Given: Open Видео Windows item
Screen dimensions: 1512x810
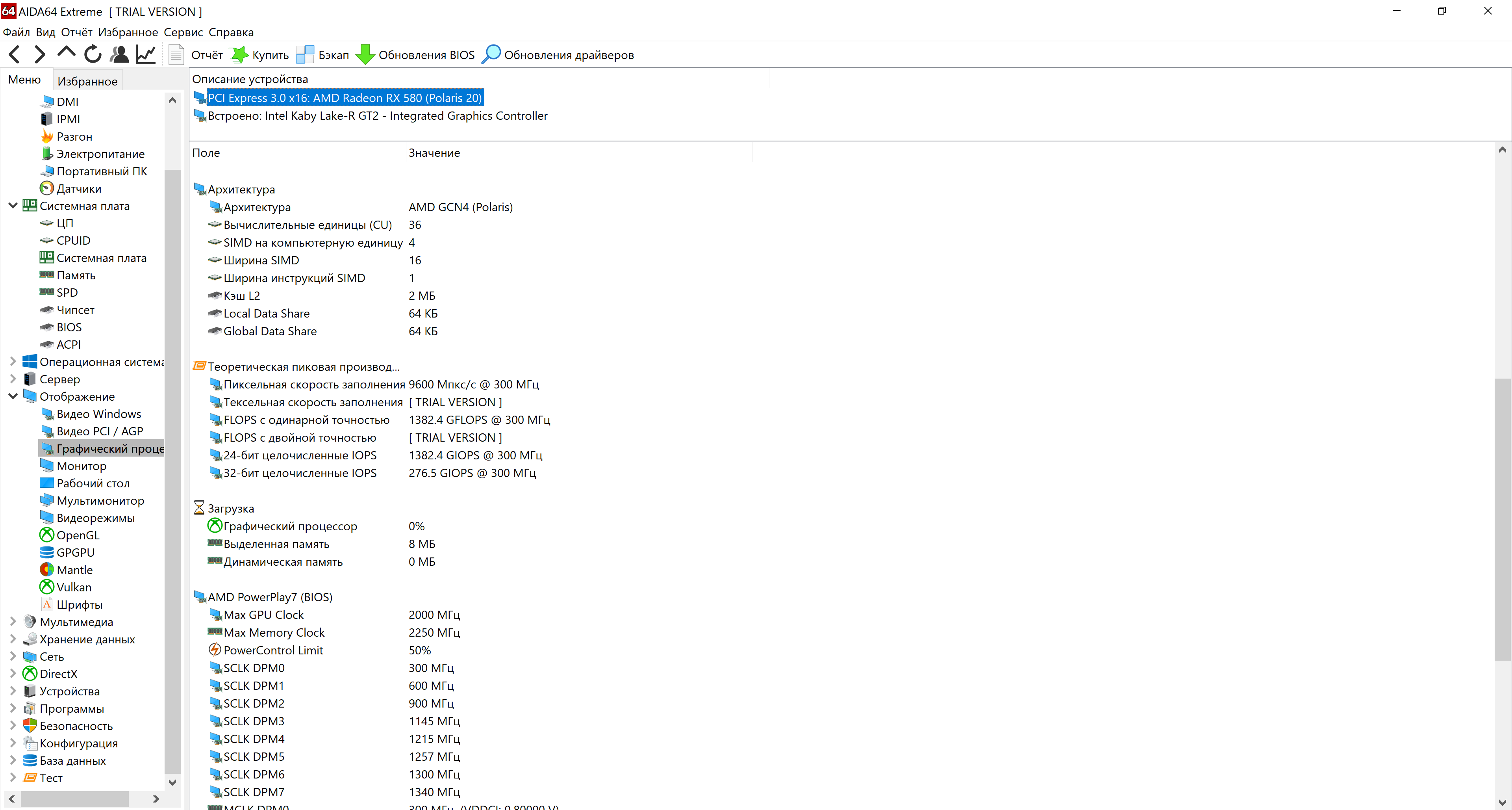Looking at the screenshot, I should point(91,414).
